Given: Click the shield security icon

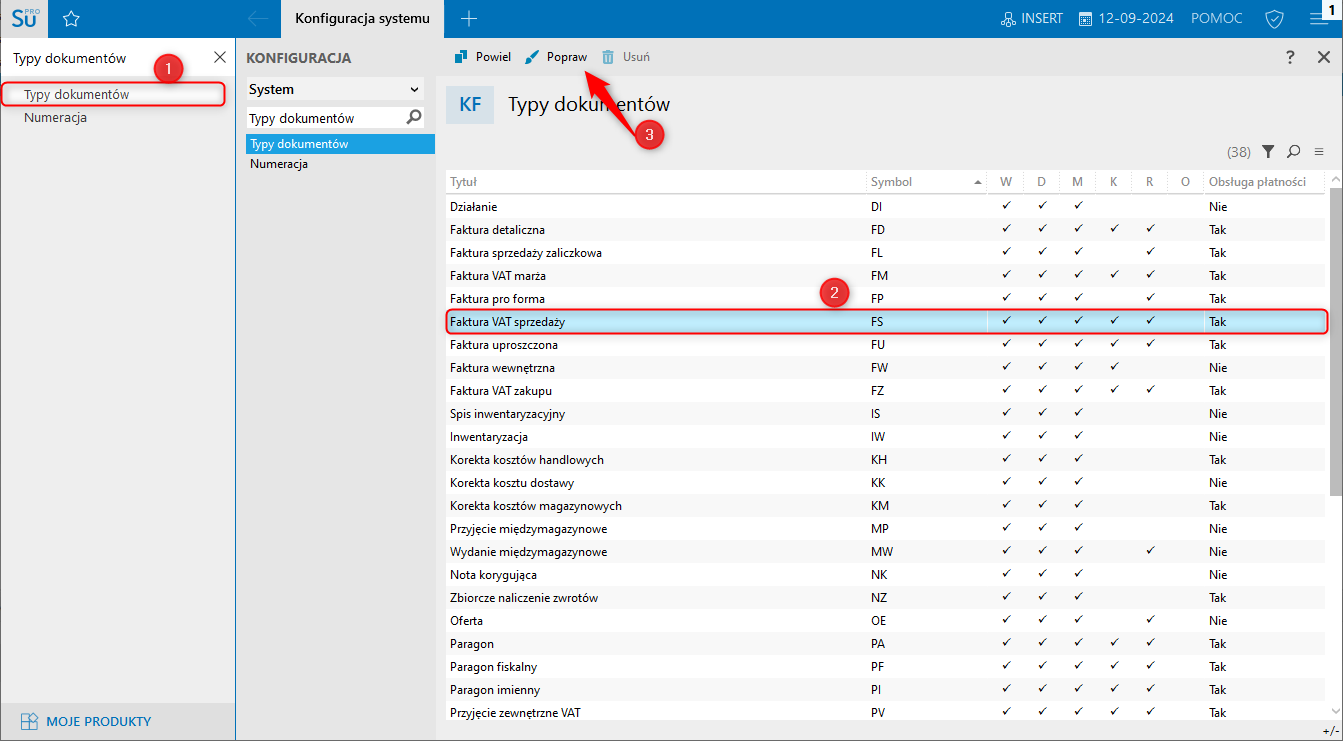Looking at the screenshot, I should (1274, 19).
